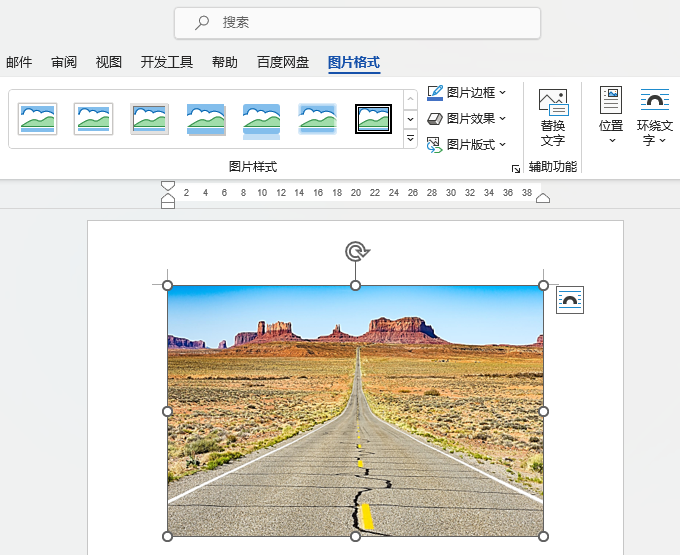This screenshot has height=555, width=680.
Task: Apply the first simple white frame picture style
Action: (x=38, y=119)
